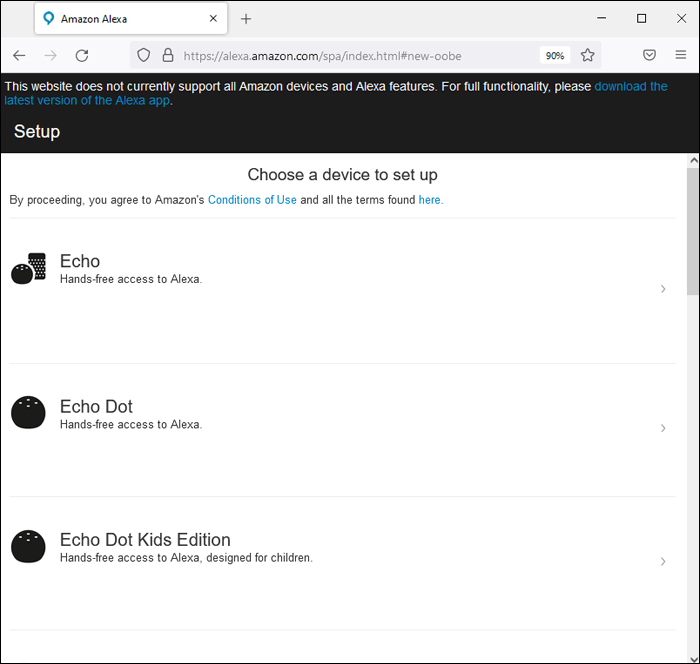Select the Amazon Alexa tab

point(131,19)
